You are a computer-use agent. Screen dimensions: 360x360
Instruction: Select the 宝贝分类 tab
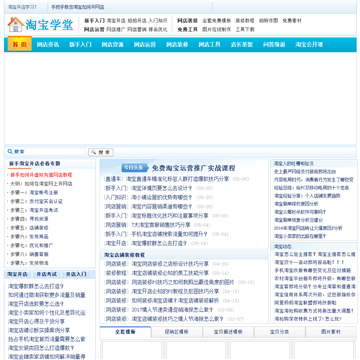pos(280,332)
